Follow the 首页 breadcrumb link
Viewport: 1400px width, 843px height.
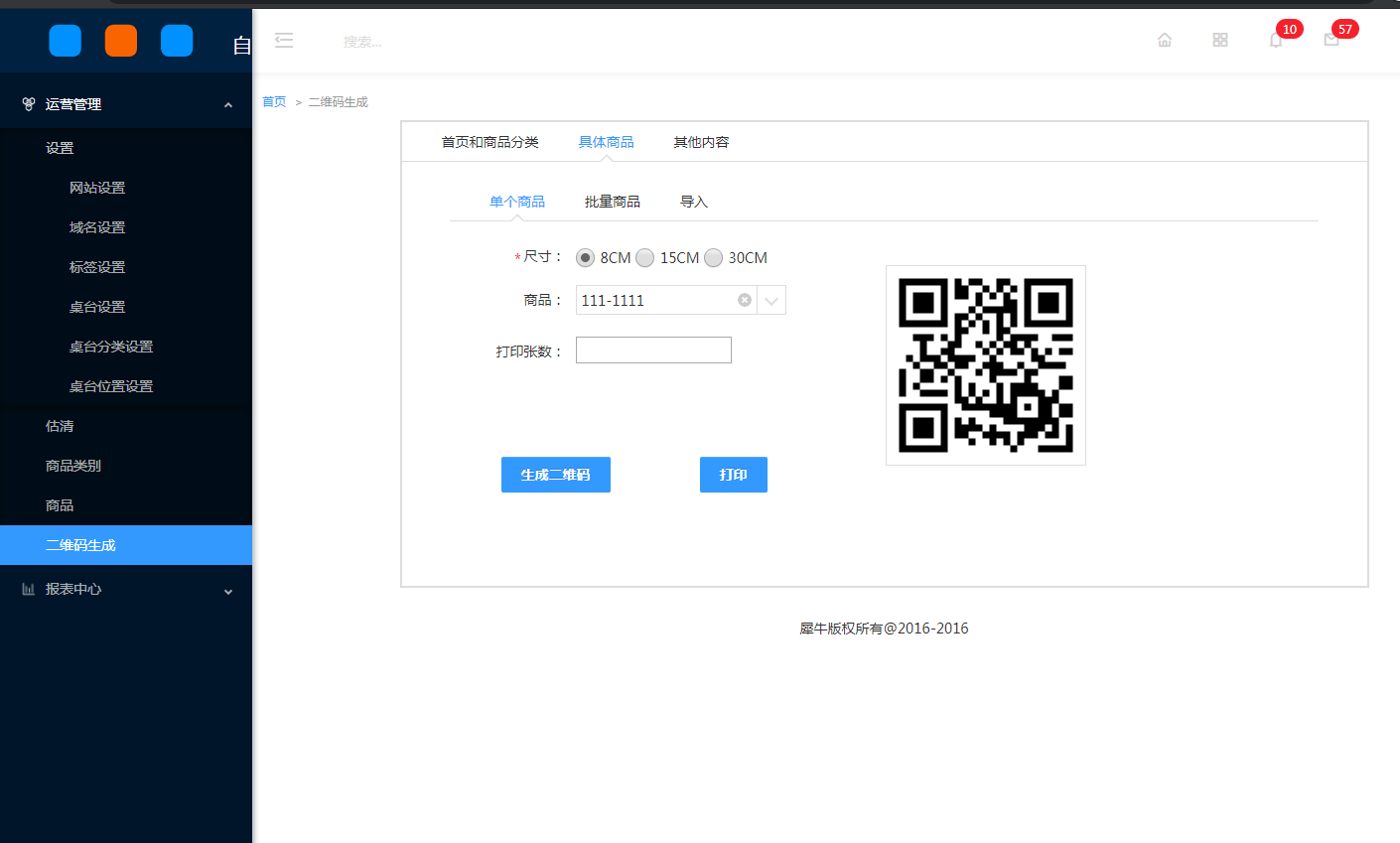[274, 102]
